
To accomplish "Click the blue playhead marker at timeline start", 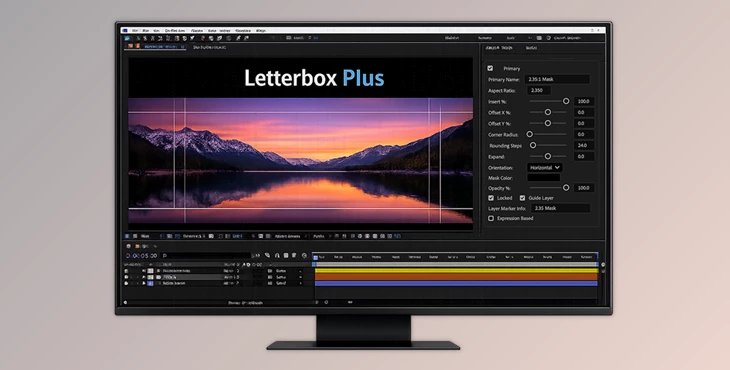I will pyautogui.click(x=315, y=257).
